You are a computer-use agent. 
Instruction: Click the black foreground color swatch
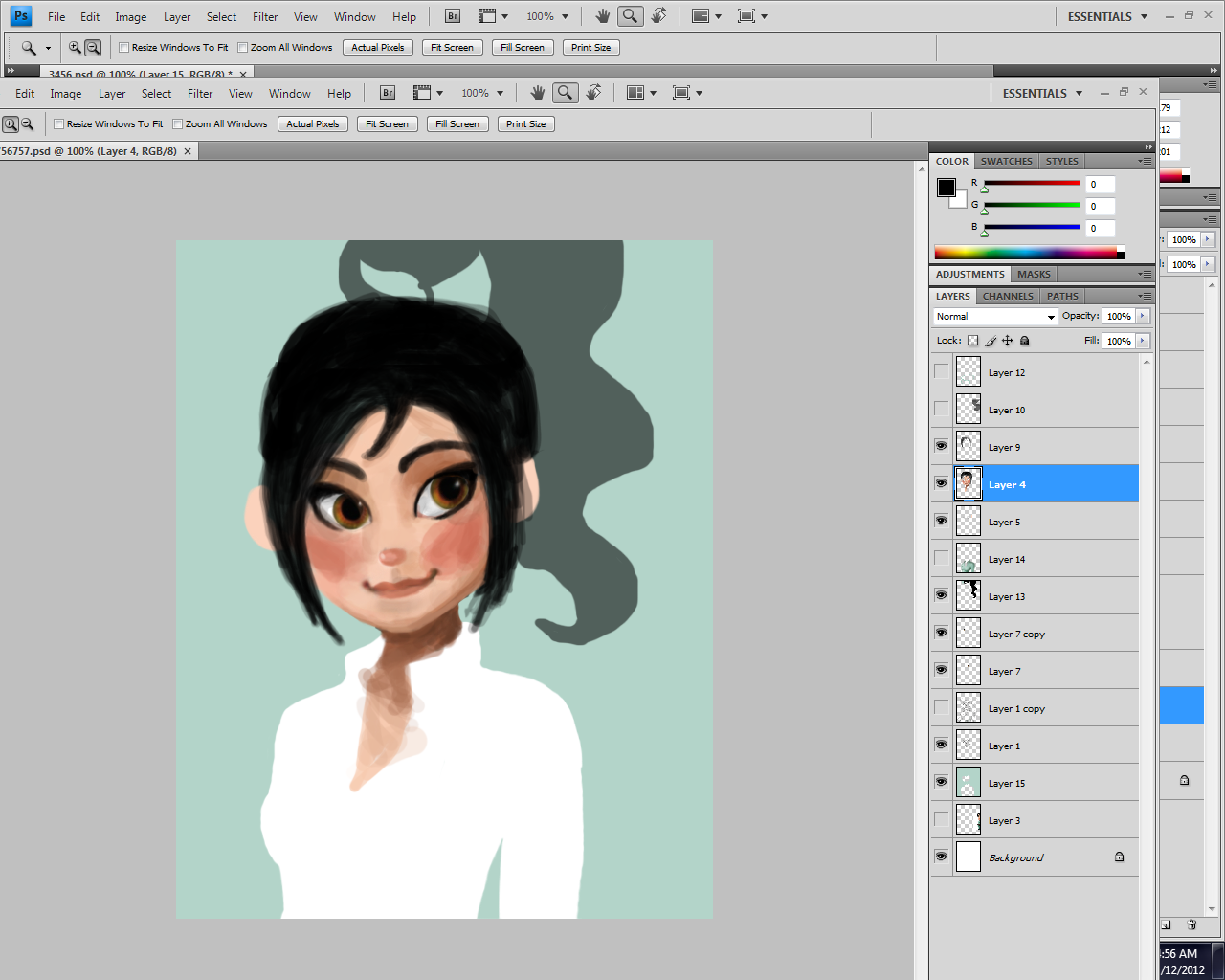pyautogui.click(x=946, y=188)
